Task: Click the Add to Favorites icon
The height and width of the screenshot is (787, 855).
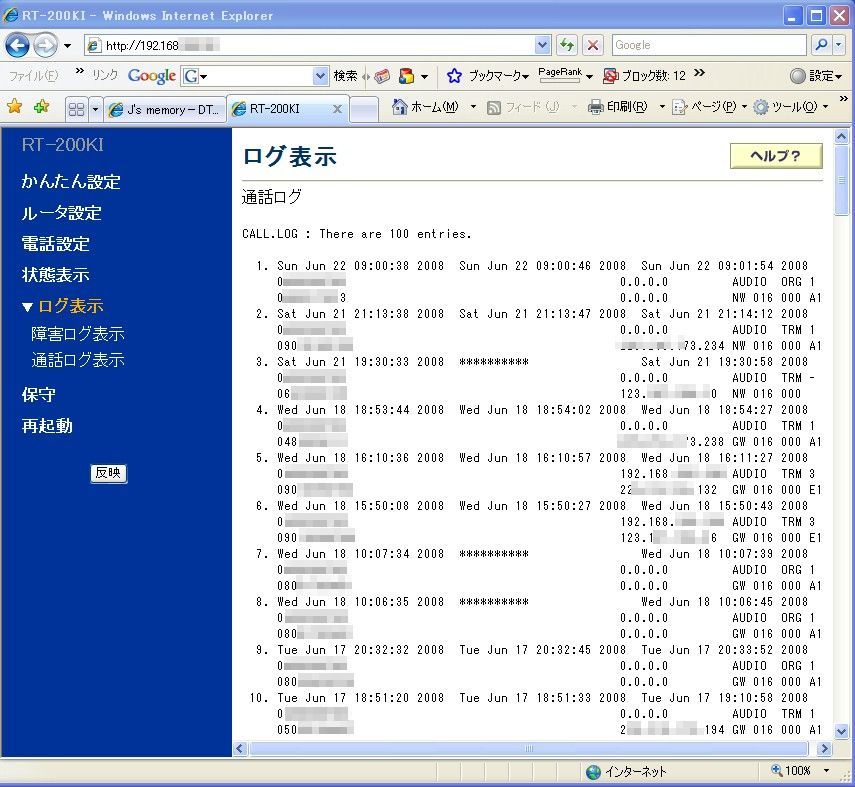Action: [x=41, y=107]
